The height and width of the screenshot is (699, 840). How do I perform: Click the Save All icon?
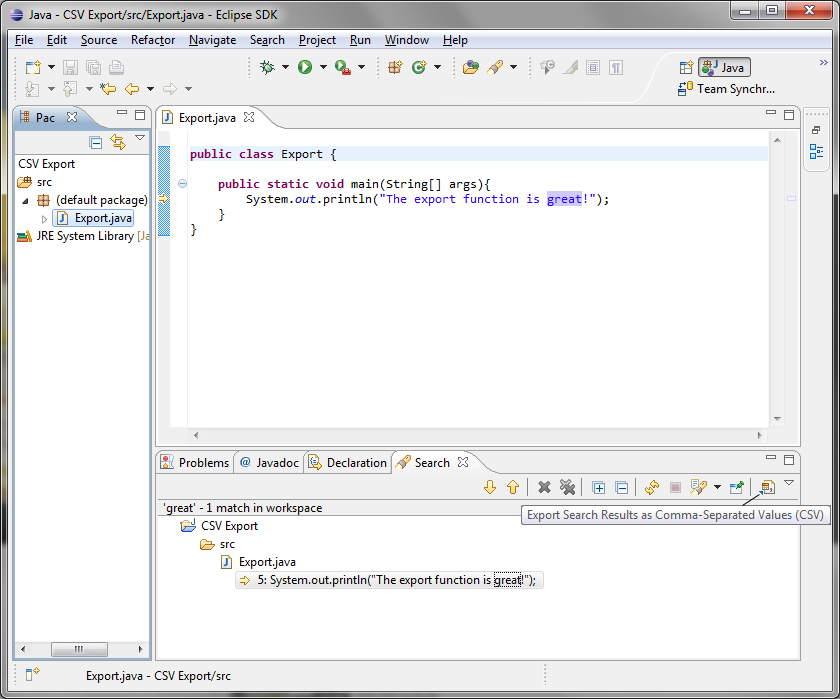pyautogui.click(x=94, y=67)
